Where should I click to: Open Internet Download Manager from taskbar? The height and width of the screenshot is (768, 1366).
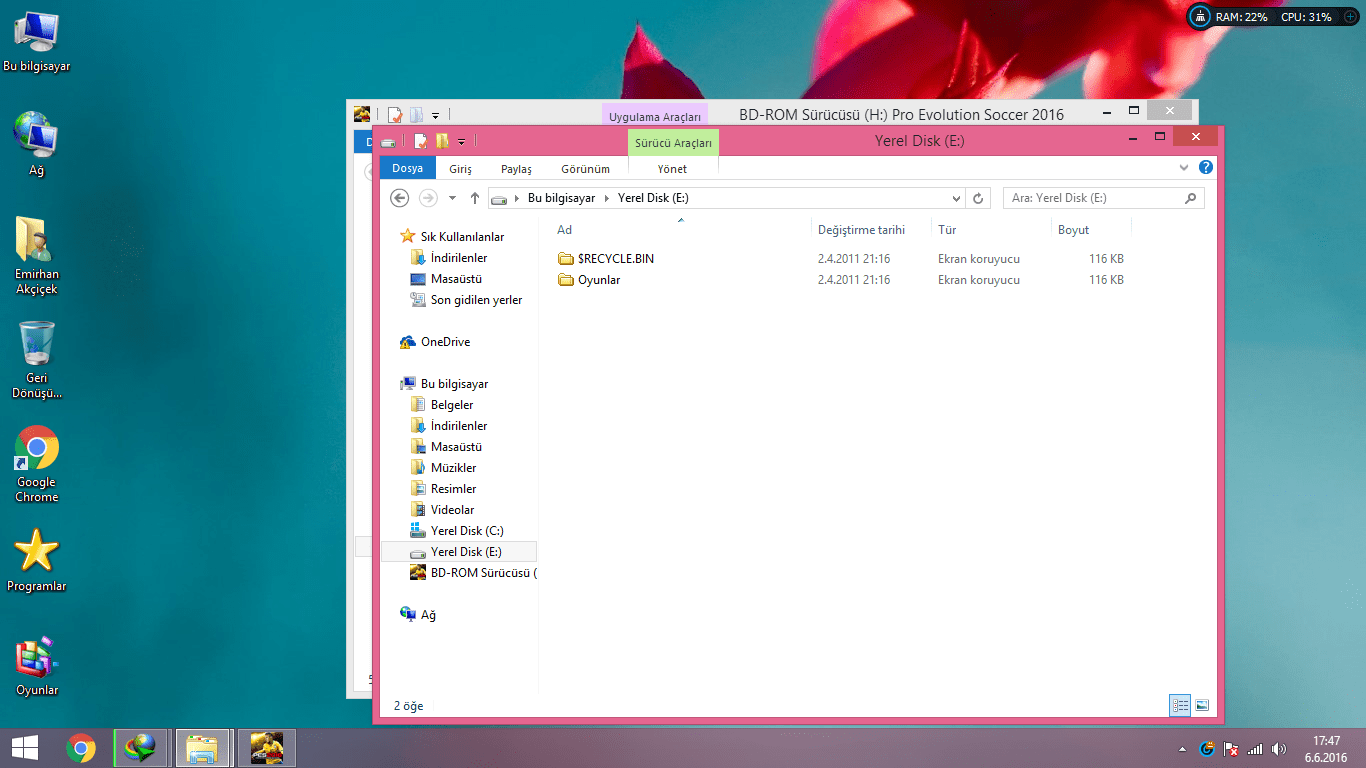[139, 748]
